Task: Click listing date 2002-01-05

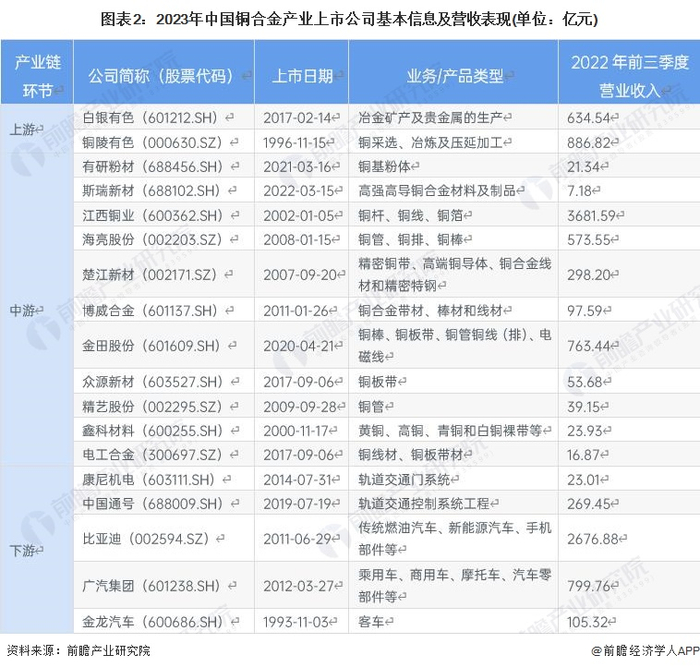Action: pos(299,216)
